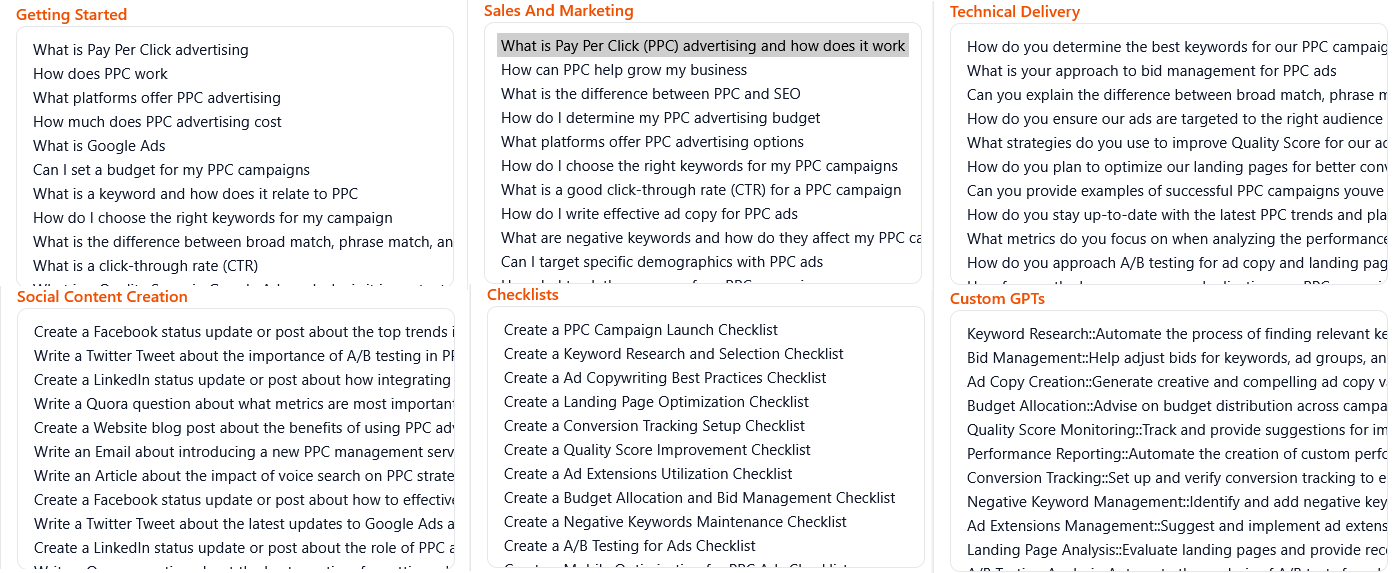This screenshot has height=573, width=1399.
Task: Select 'Landing Page Analysis::Evaluate' GPT item
Action: point(1170,550)
